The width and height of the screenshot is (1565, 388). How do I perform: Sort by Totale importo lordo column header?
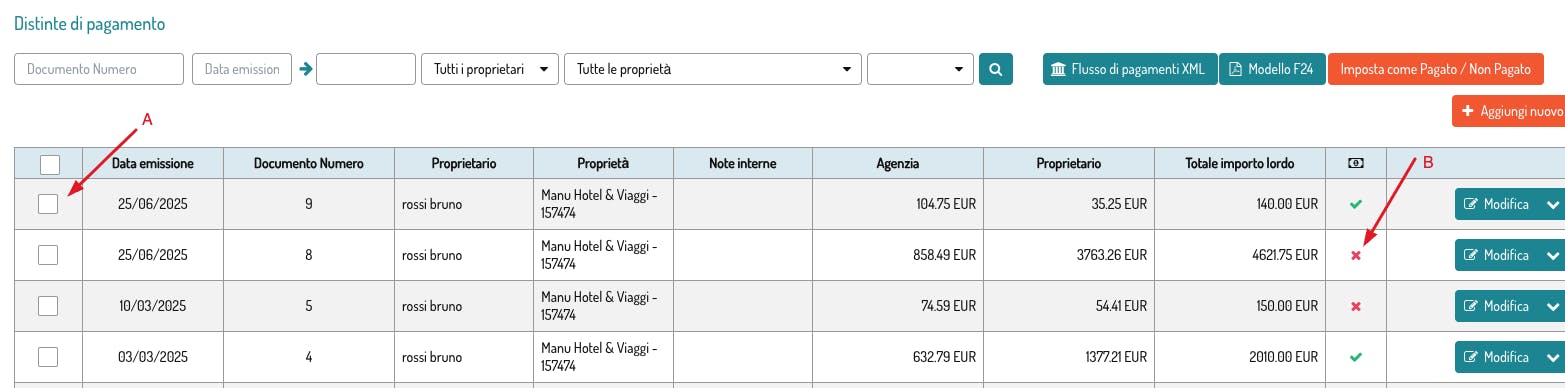(1240, 163)
